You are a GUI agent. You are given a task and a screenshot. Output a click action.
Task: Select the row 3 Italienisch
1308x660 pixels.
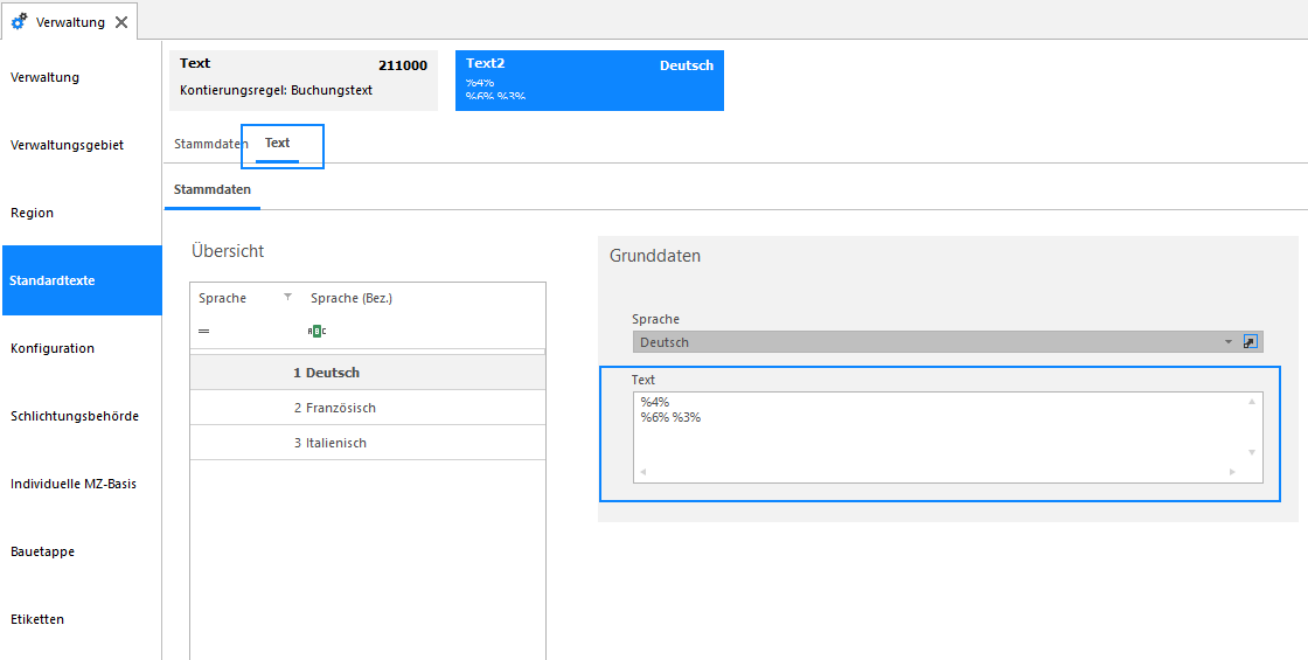[368, 443]
